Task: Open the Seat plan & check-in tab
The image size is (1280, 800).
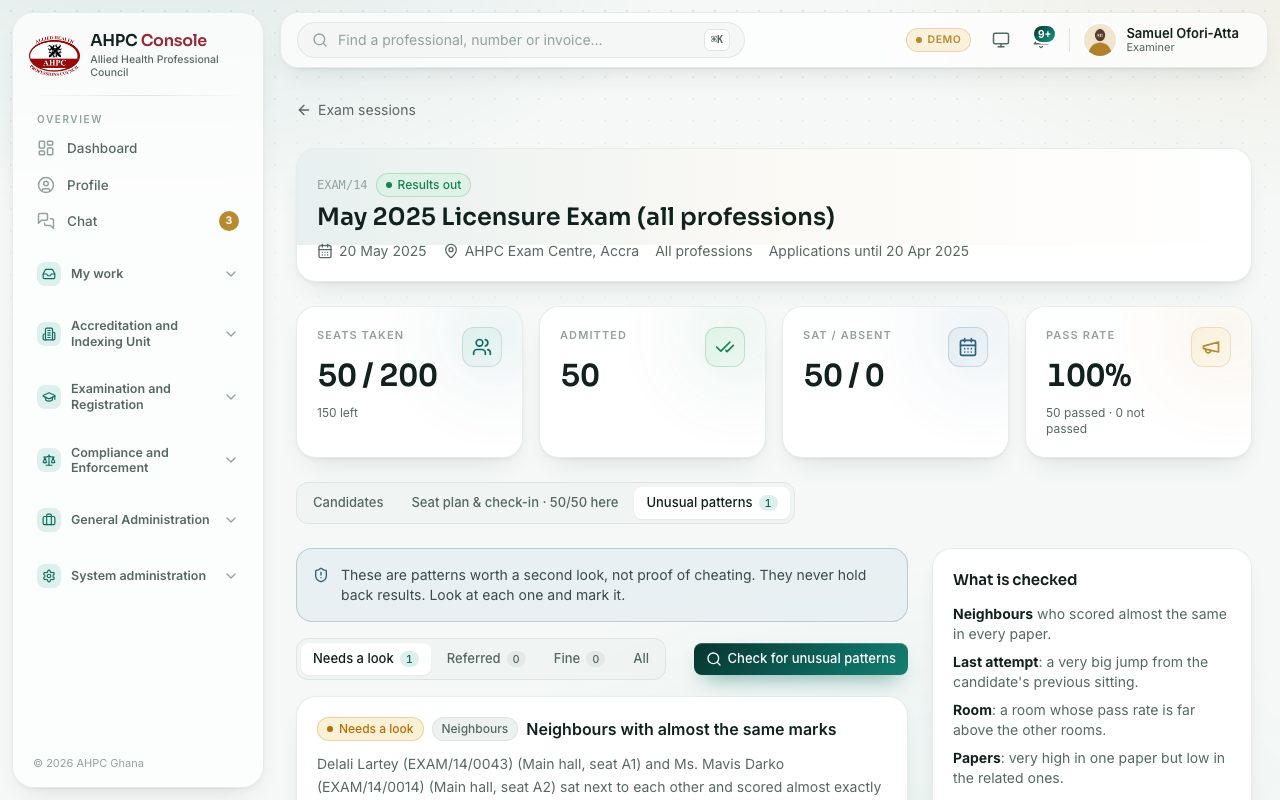Action: pos(515,503)
